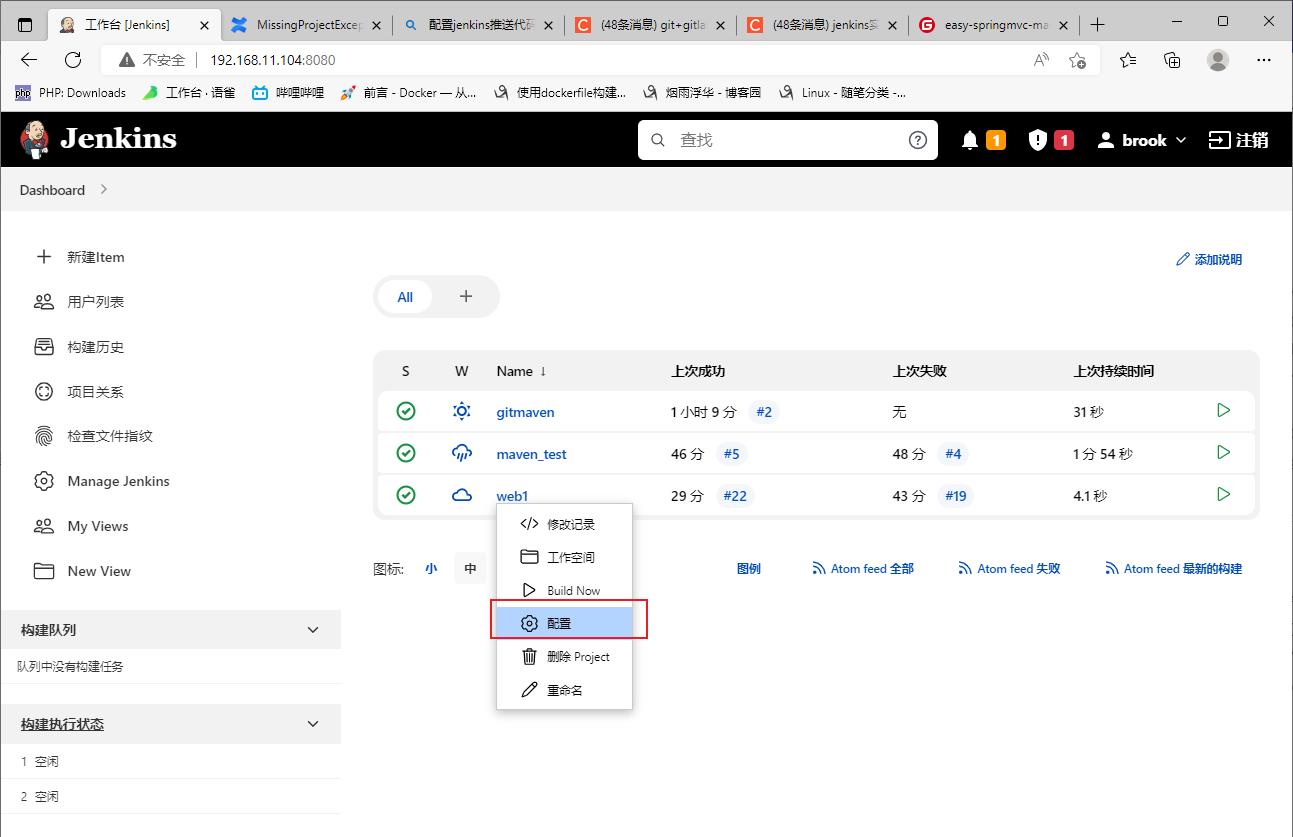Click the web1 cloudy weather icon
This screenshot has width=1293, height=837.
[461, 495]
